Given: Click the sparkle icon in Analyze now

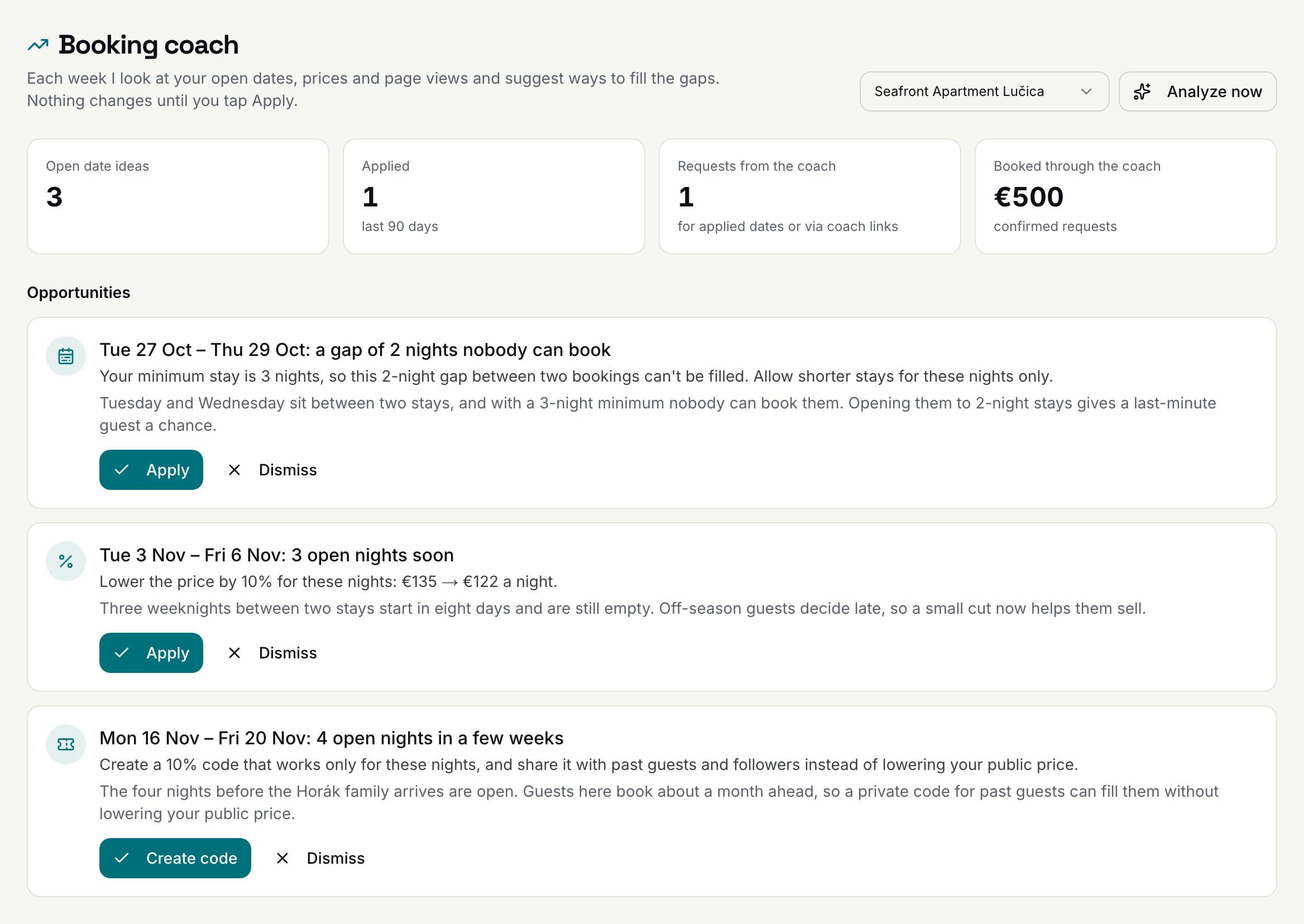Looking at the screenshot, I should point(1142,92).
